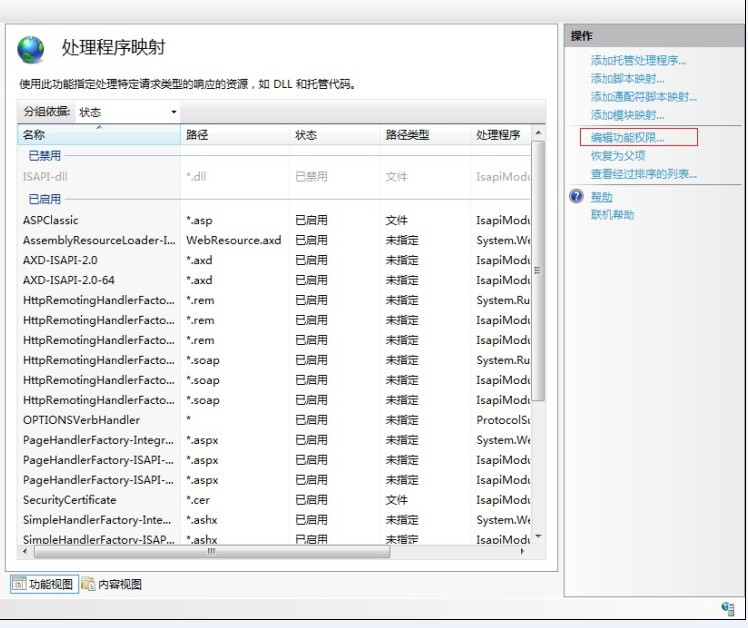
Task: Switch to the 内容视图 tab
Action: [x=112, y=584]
